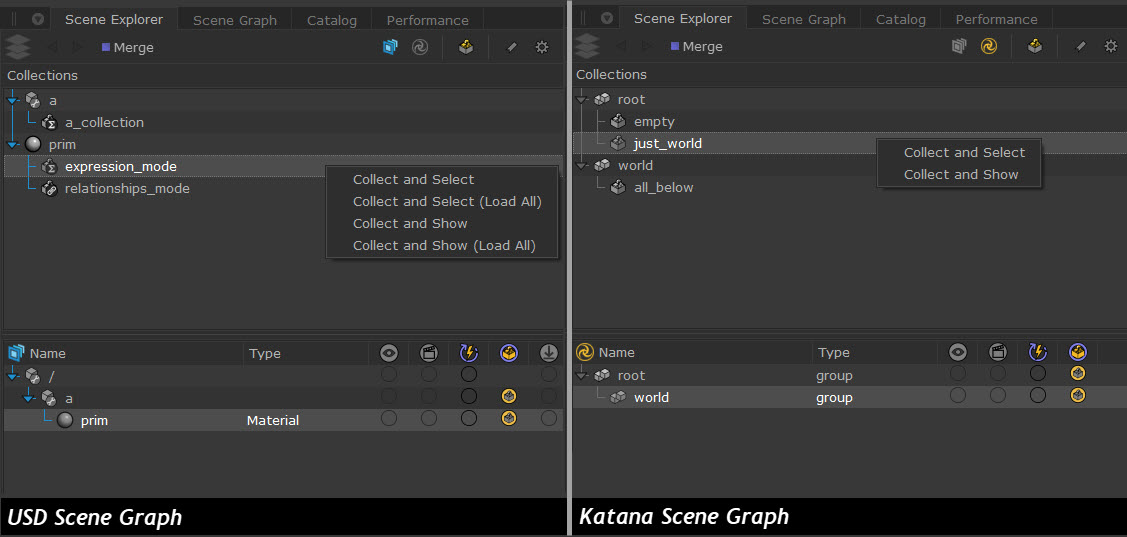Click the pencil edit icon in Katana panel toolbar

(1081, 46)
